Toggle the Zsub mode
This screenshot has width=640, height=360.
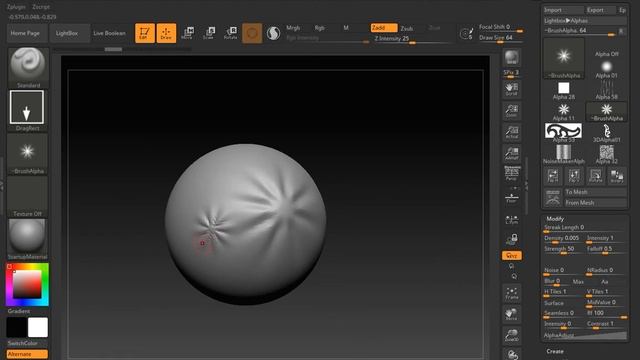tap(407, 28)
